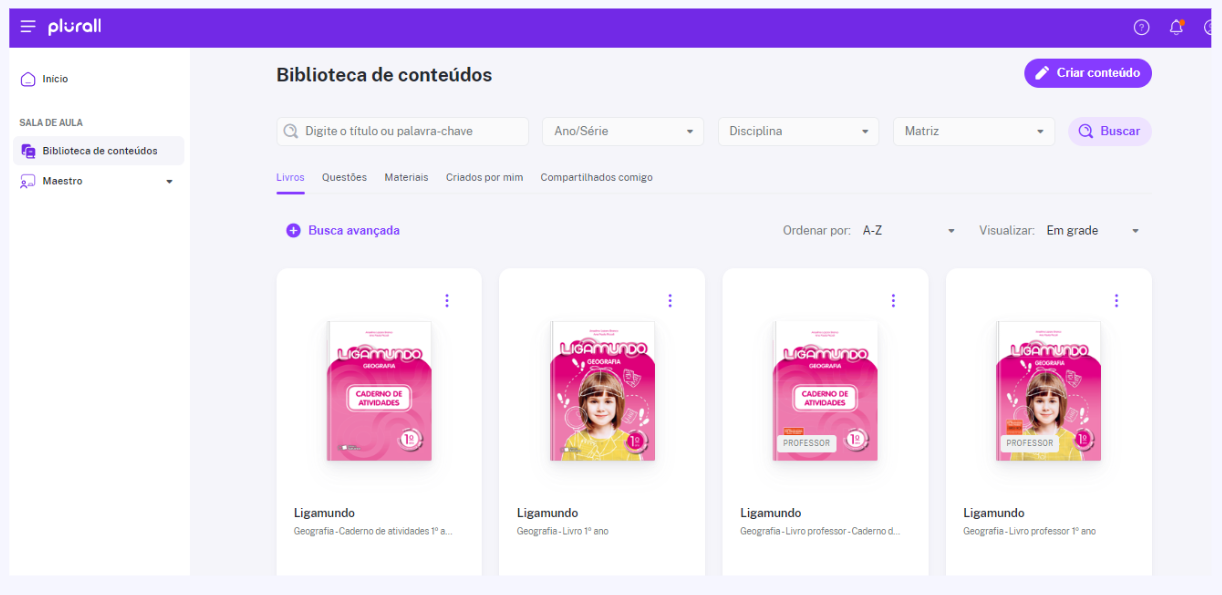This screenshot has width=1222, height=595.
Task: Switch to the Materiais tab
Action: (x=406, y=177)
